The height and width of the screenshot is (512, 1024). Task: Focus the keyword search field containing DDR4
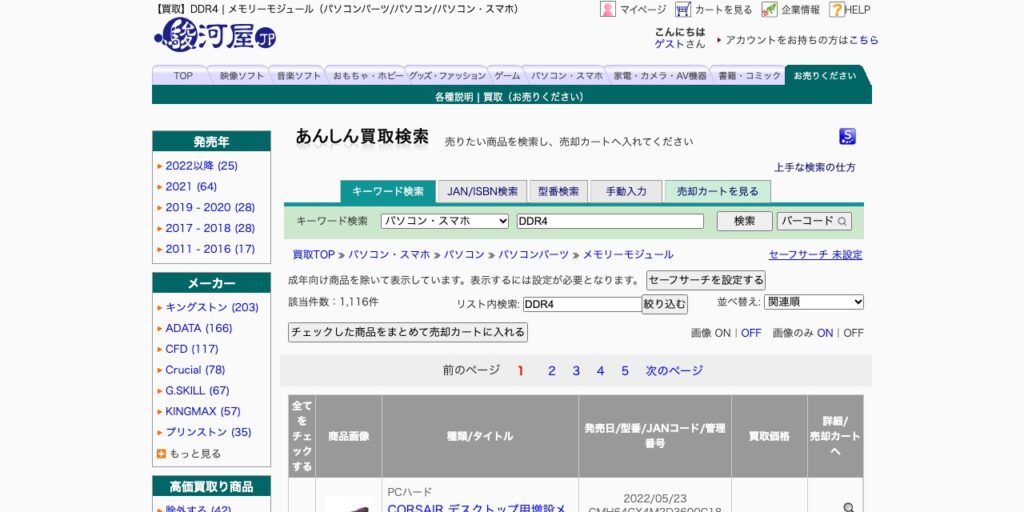(x=610, y=221)
